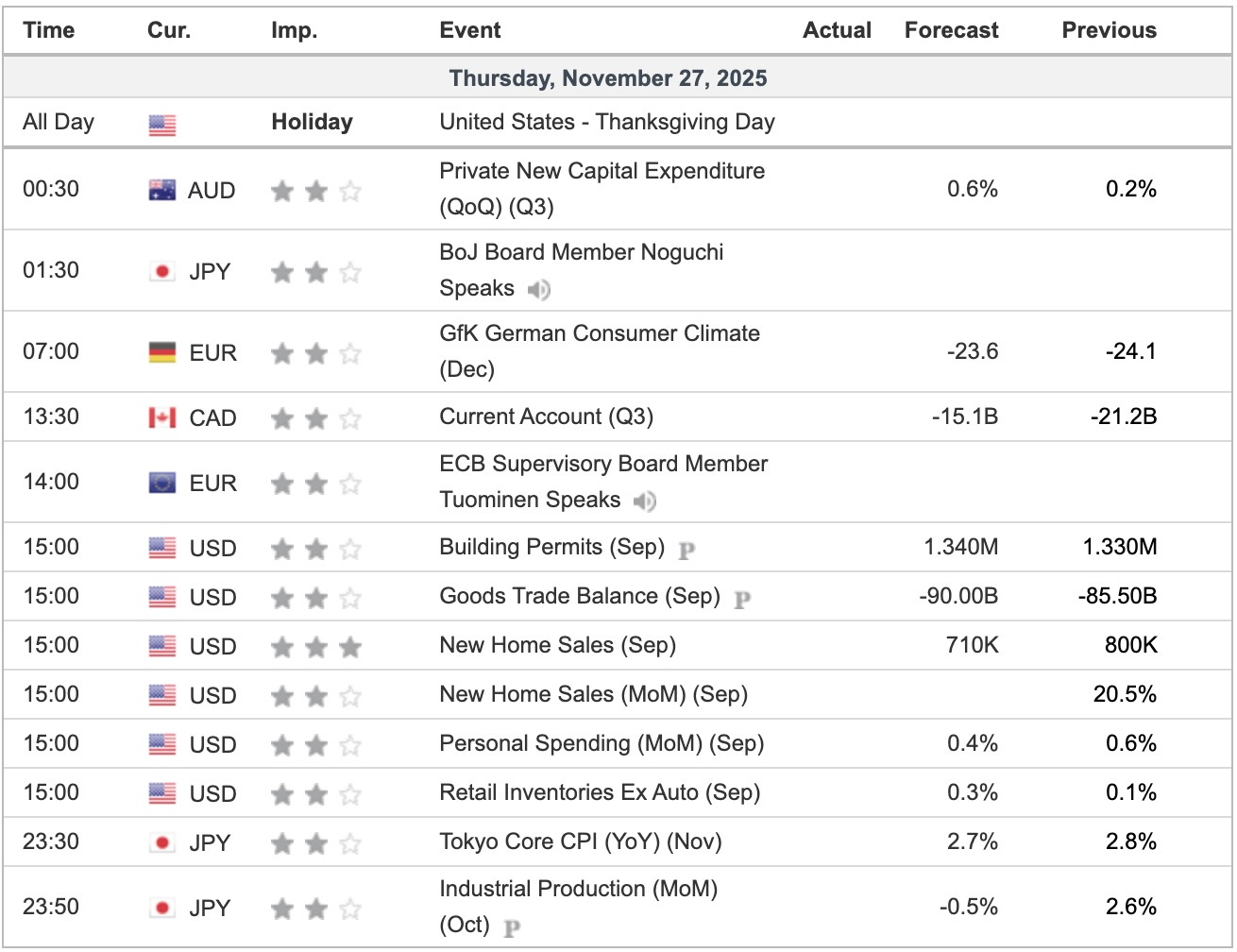Click the Time column header

point(49,30)
